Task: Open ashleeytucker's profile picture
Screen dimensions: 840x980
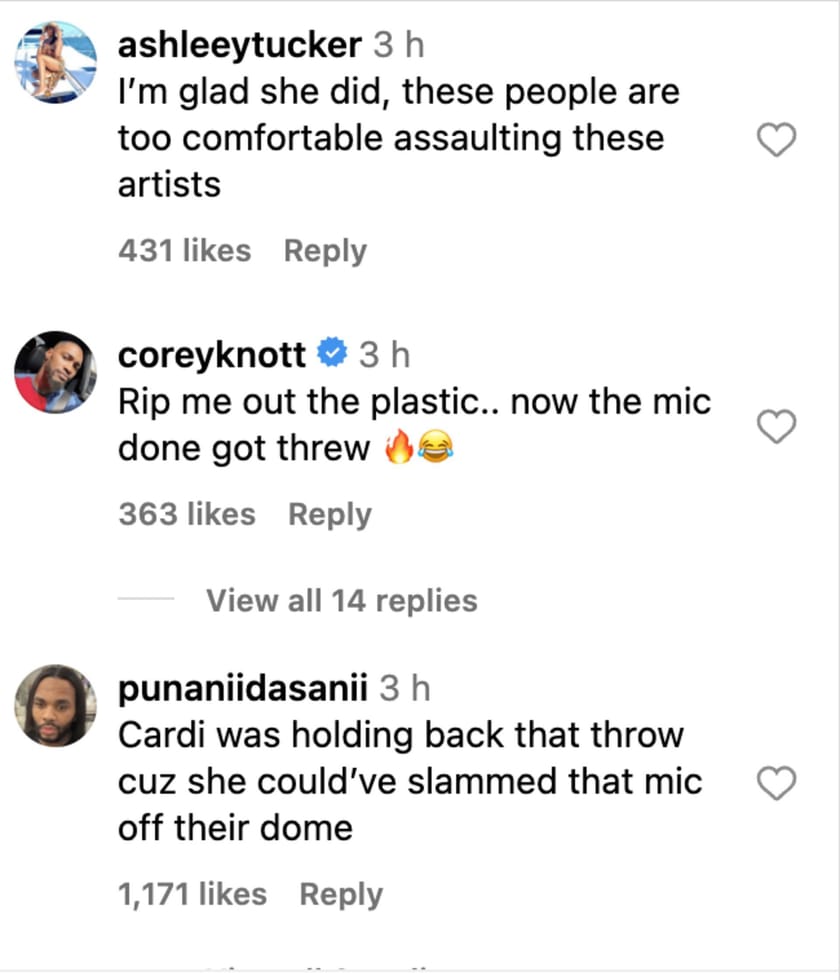Action: point(55,61)
